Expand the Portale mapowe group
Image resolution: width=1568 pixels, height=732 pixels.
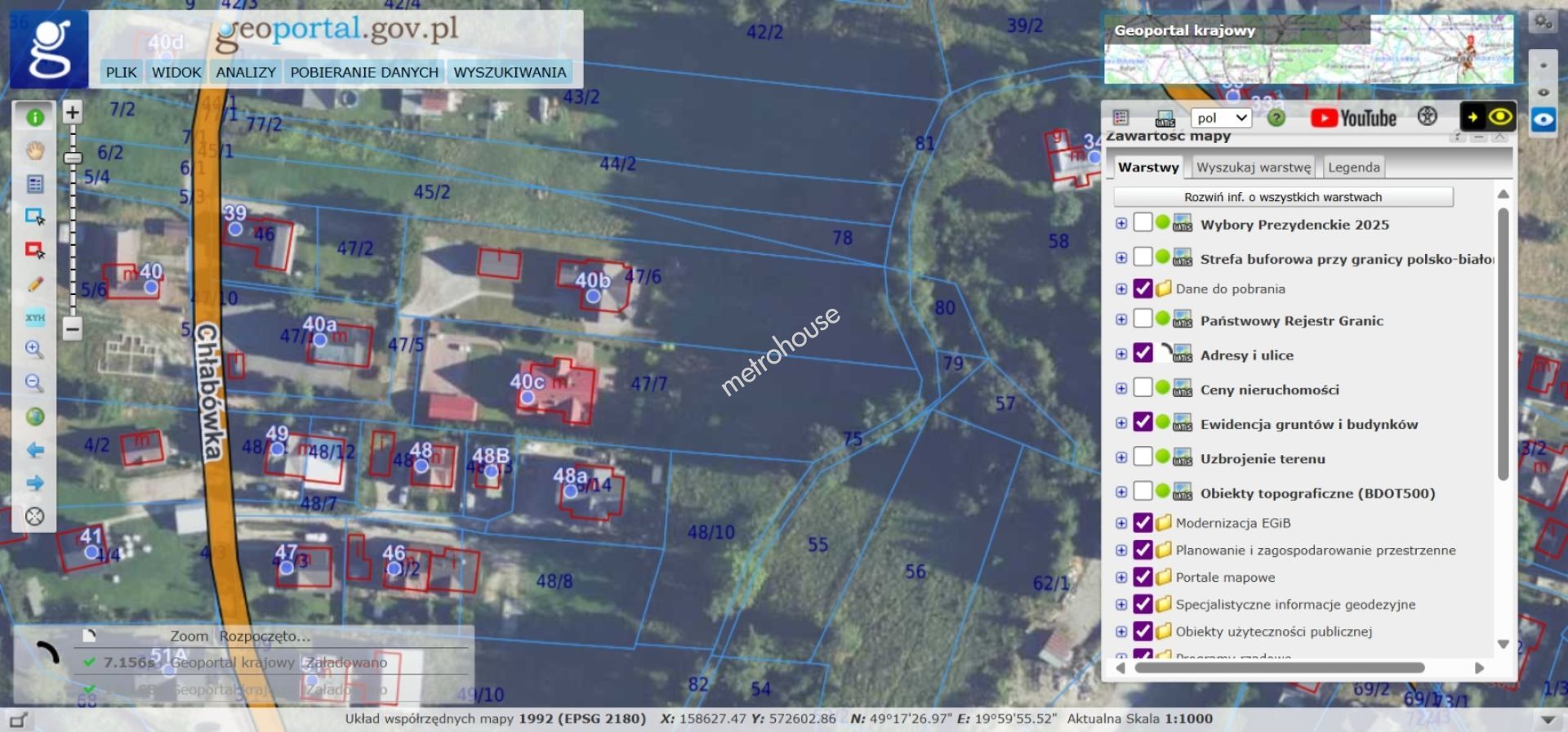coord(1121,578)
